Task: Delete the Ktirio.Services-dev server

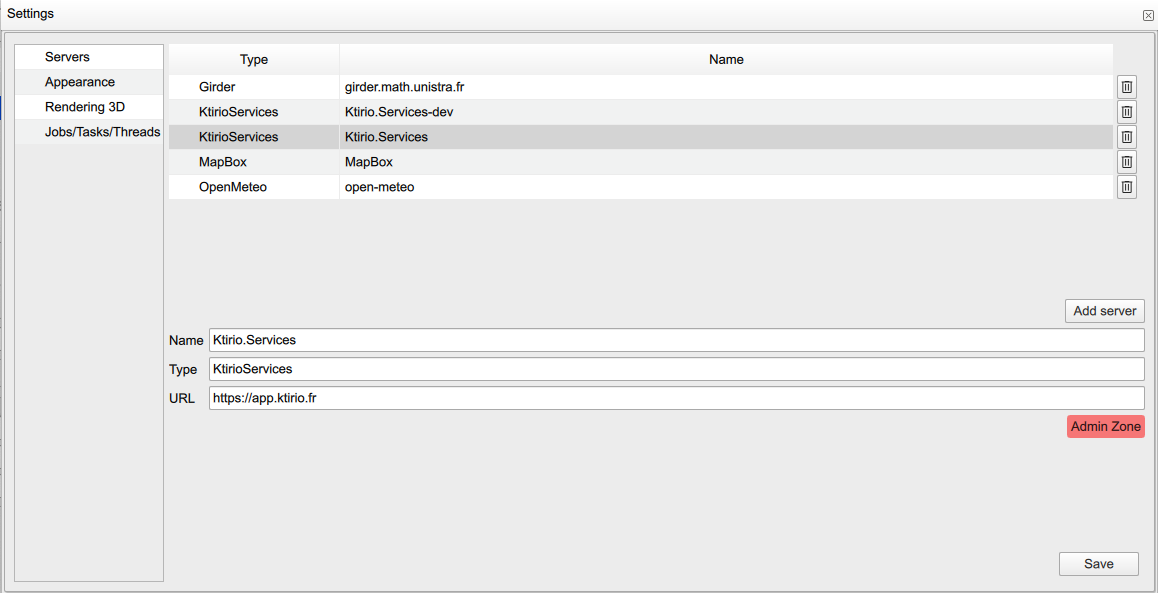Action: coord(1126,112)
